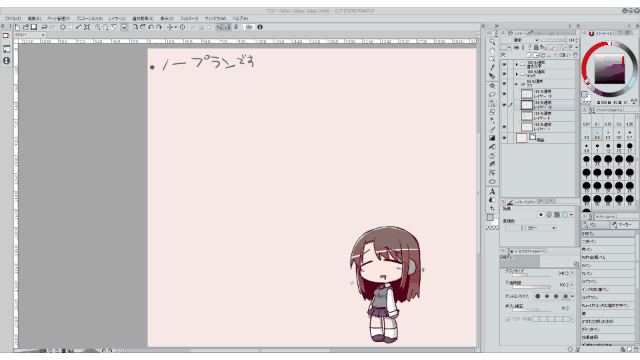Pick a color in the color wheel square

pyautogui.click(x=609, y=69)
